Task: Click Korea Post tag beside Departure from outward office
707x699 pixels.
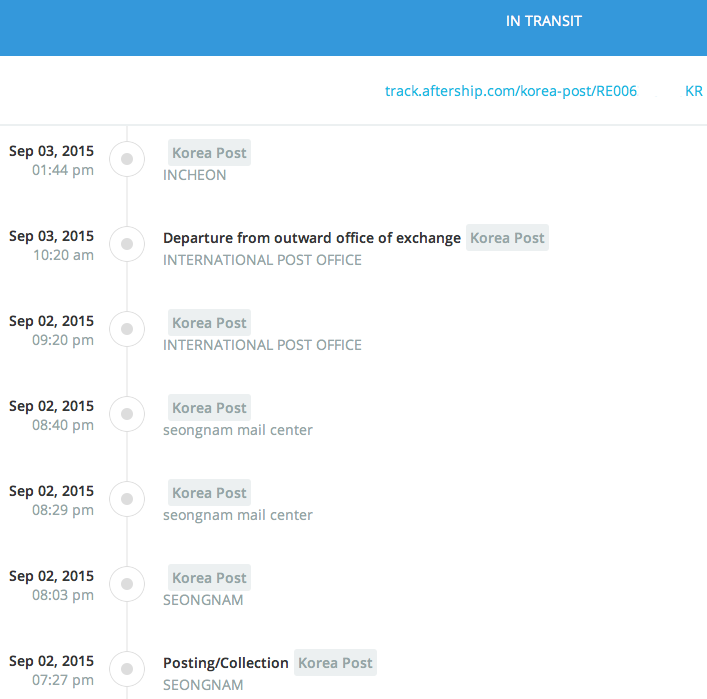Action: (x=507, y=238)
